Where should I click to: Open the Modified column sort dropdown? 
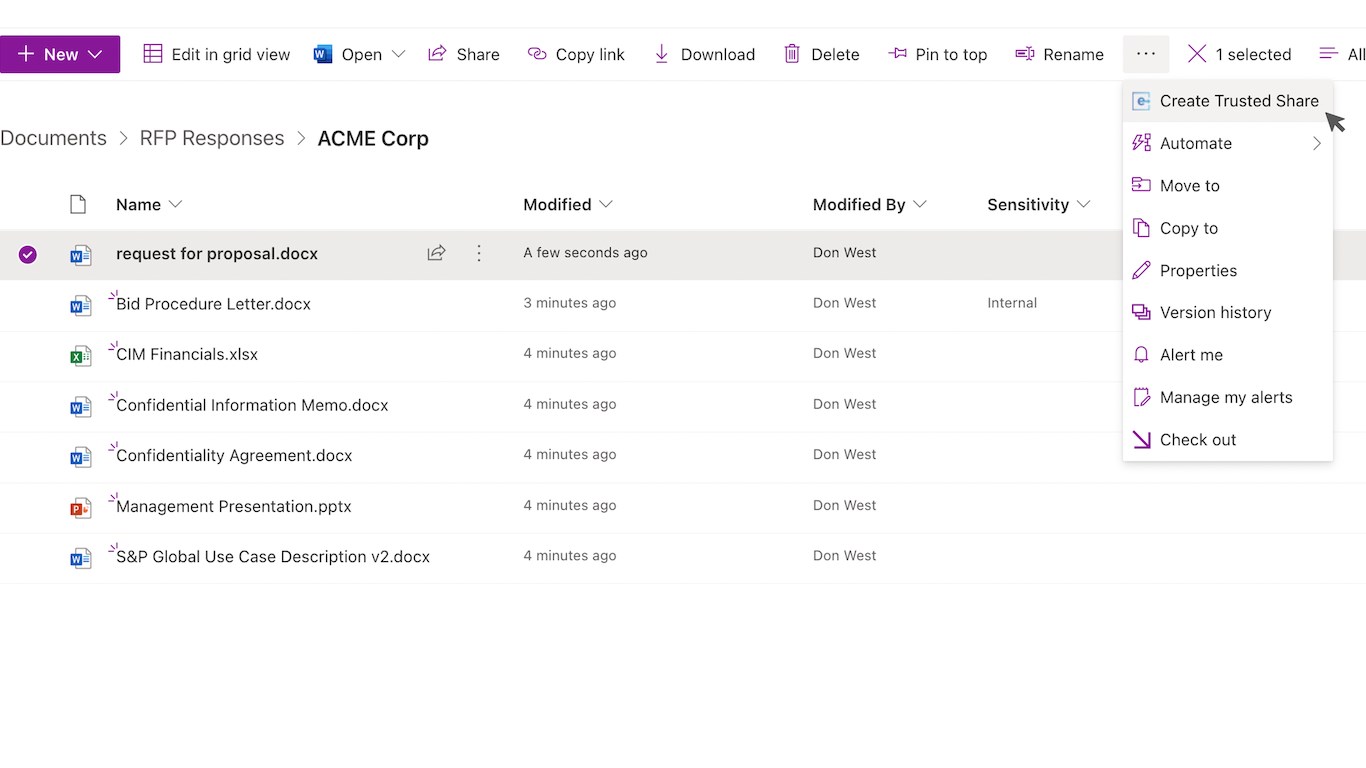tap(605, 204)
